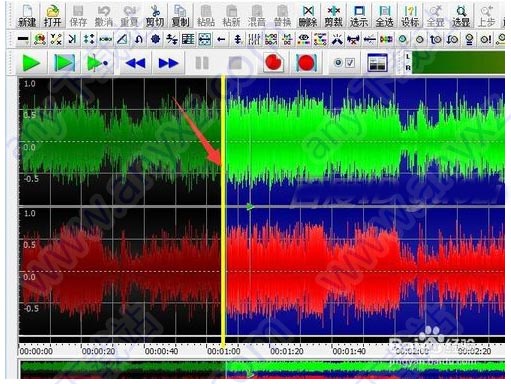Click the pause button in control bar
511x384 pixels.
point(202,63)
